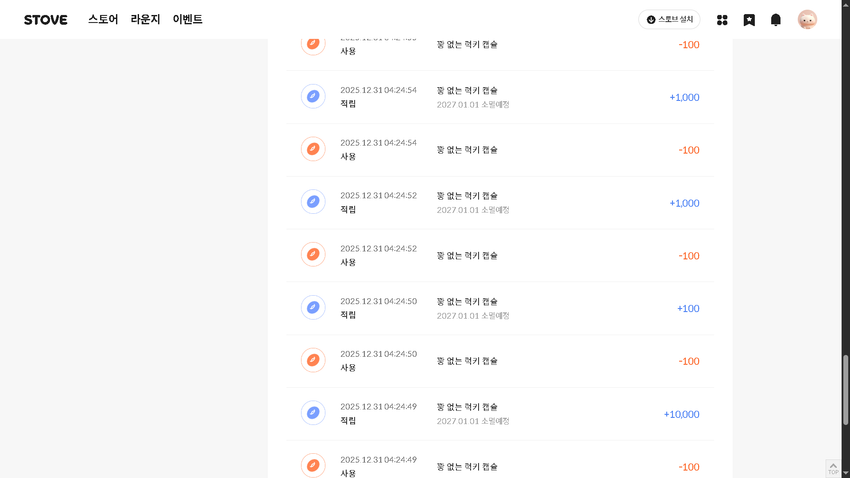This screenshot has width=850, height=478.
Task: Go to the 라운지 section
Action: tap(145, 20)
